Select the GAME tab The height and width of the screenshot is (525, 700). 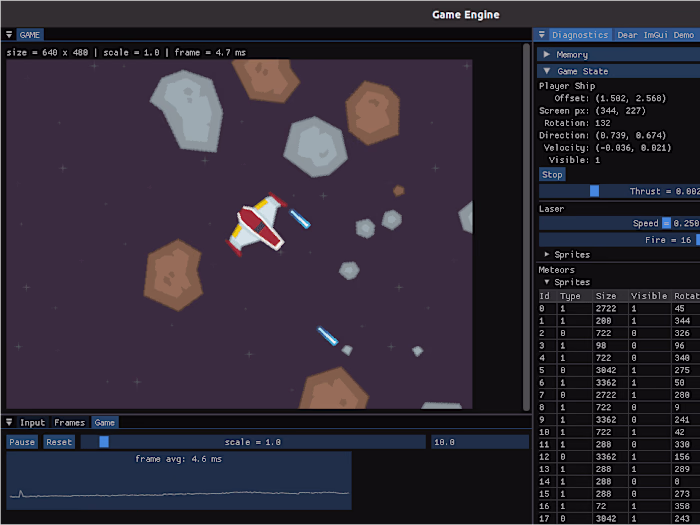tap(30, 35)
